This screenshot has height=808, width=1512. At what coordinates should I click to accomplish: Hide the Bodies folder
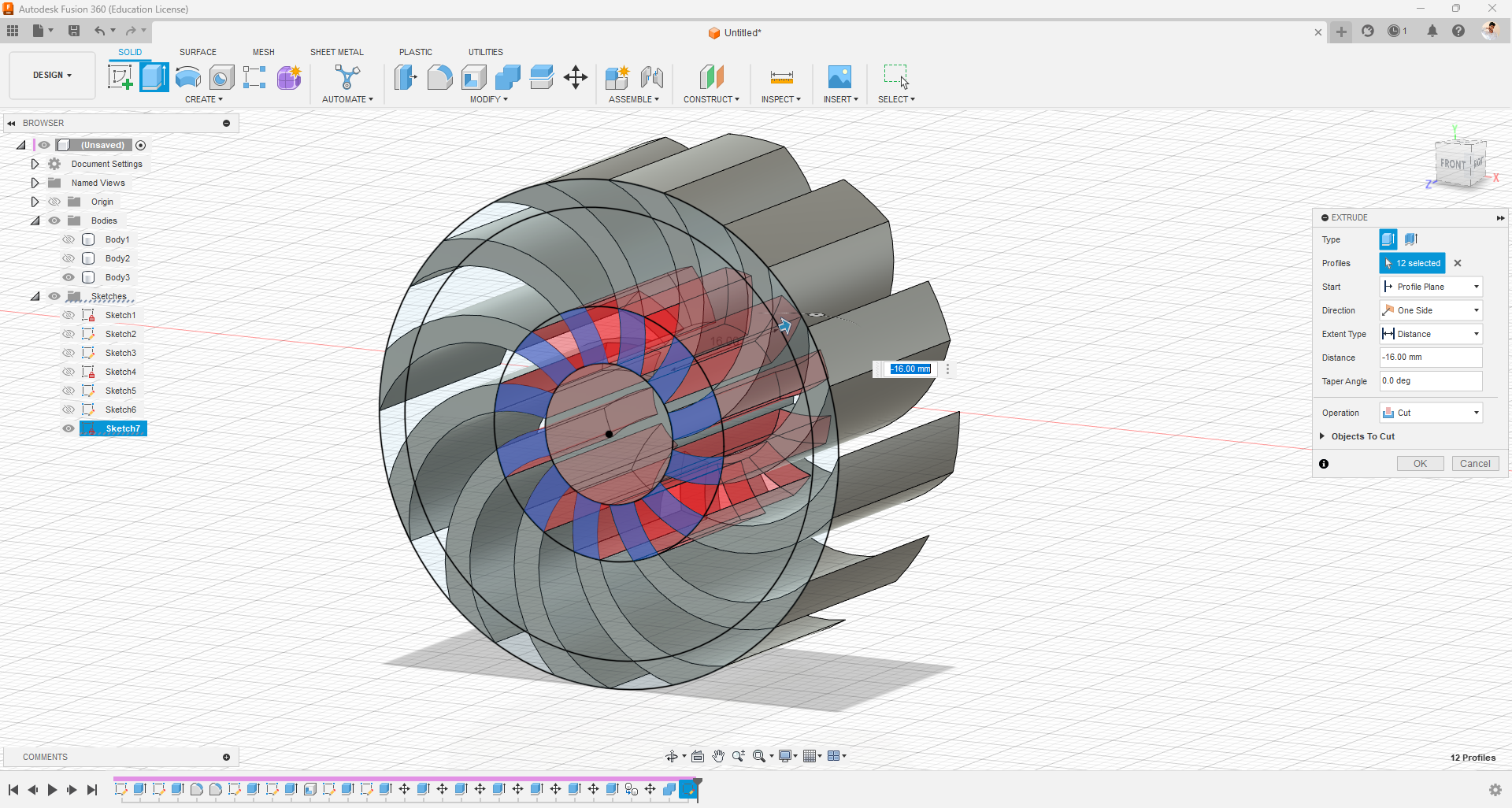[54, 221]
